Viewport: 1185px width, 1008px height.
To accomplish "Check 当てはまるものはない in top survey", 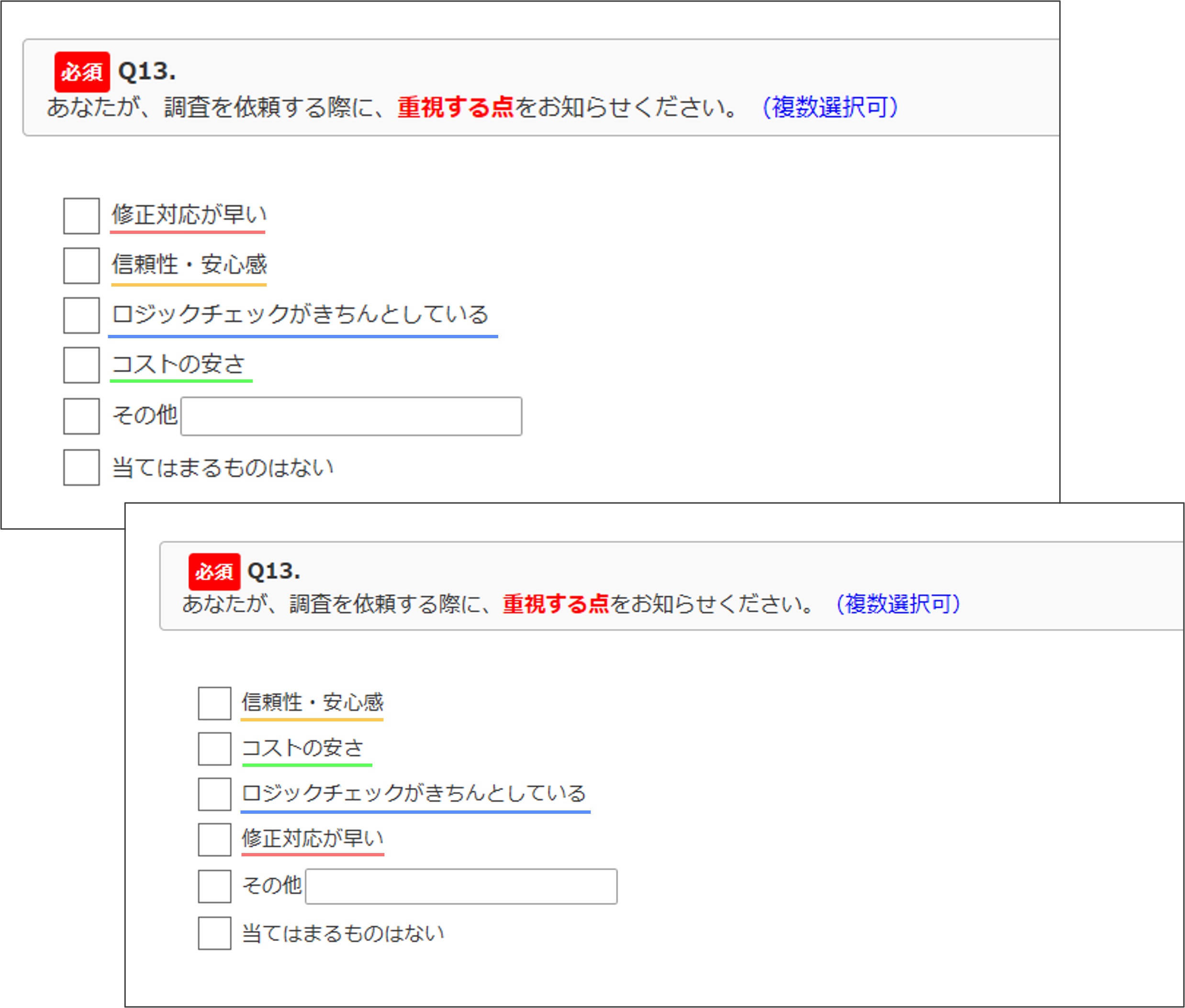I will tap(81, 467).
